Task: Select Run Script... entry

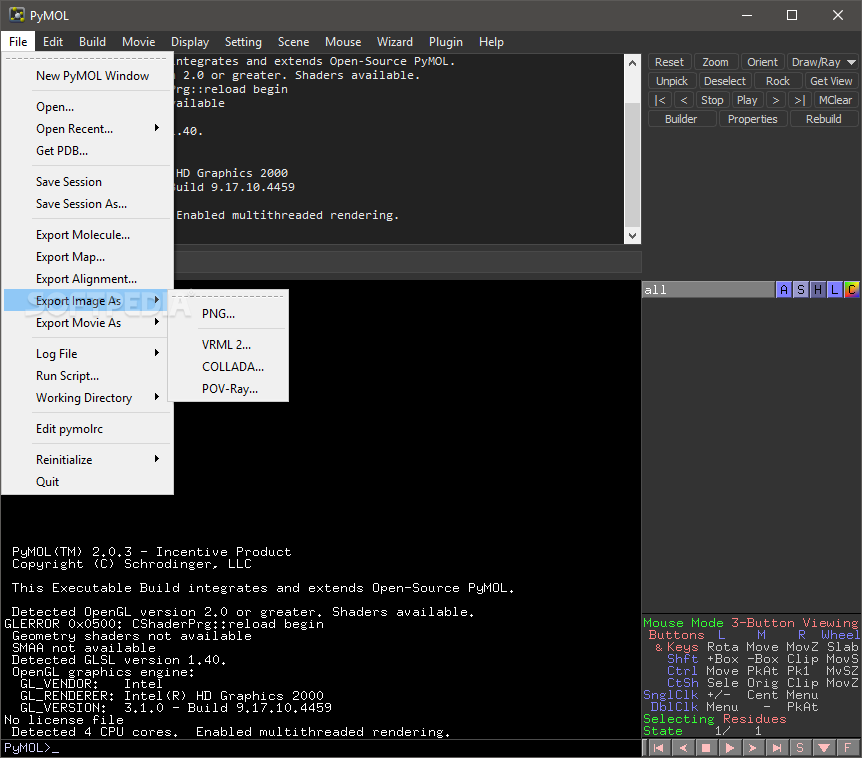Action: (87, 375)
